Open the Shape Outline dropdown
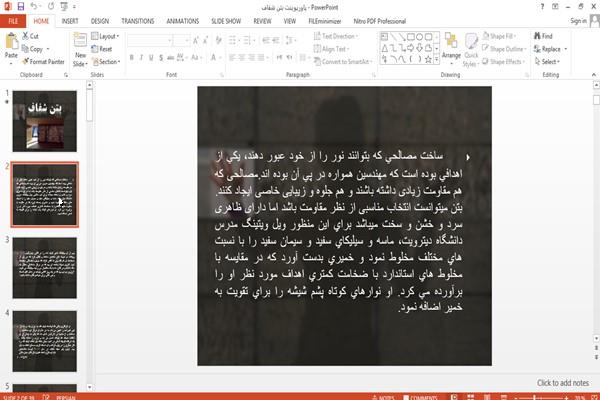 (504, 49)
